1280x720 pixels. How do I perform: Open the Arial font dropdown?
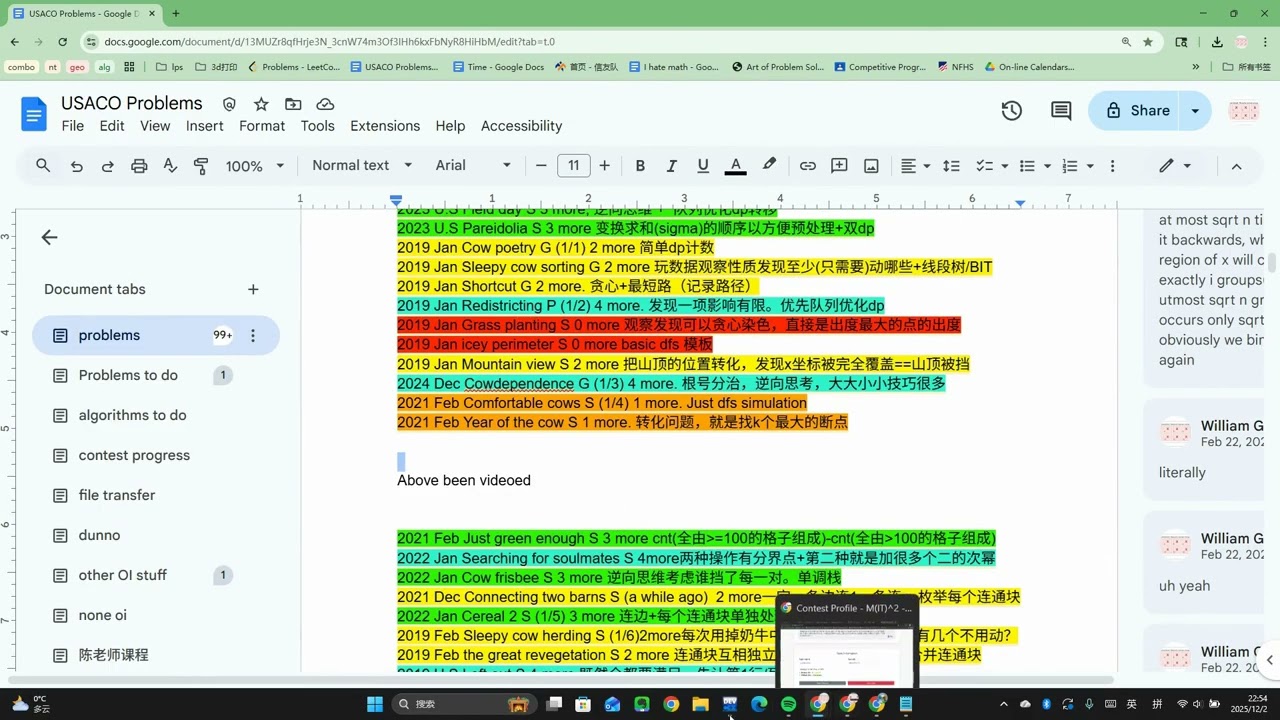click(x=473, y=166)
